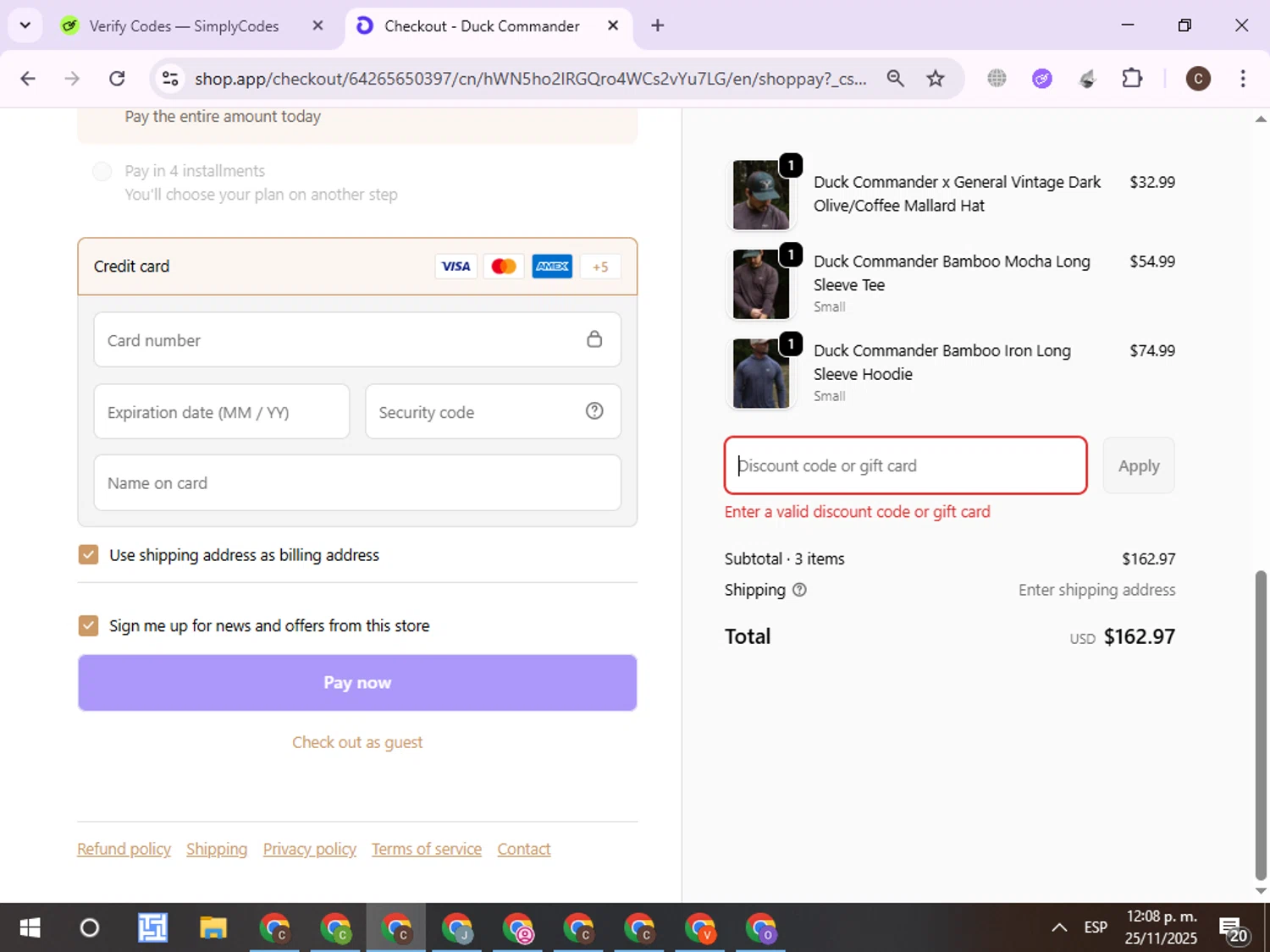Viewport: 1270px width, 952px height.
Task: Open the Cortana circle on the taskbar
Action: tap(89, 928)
